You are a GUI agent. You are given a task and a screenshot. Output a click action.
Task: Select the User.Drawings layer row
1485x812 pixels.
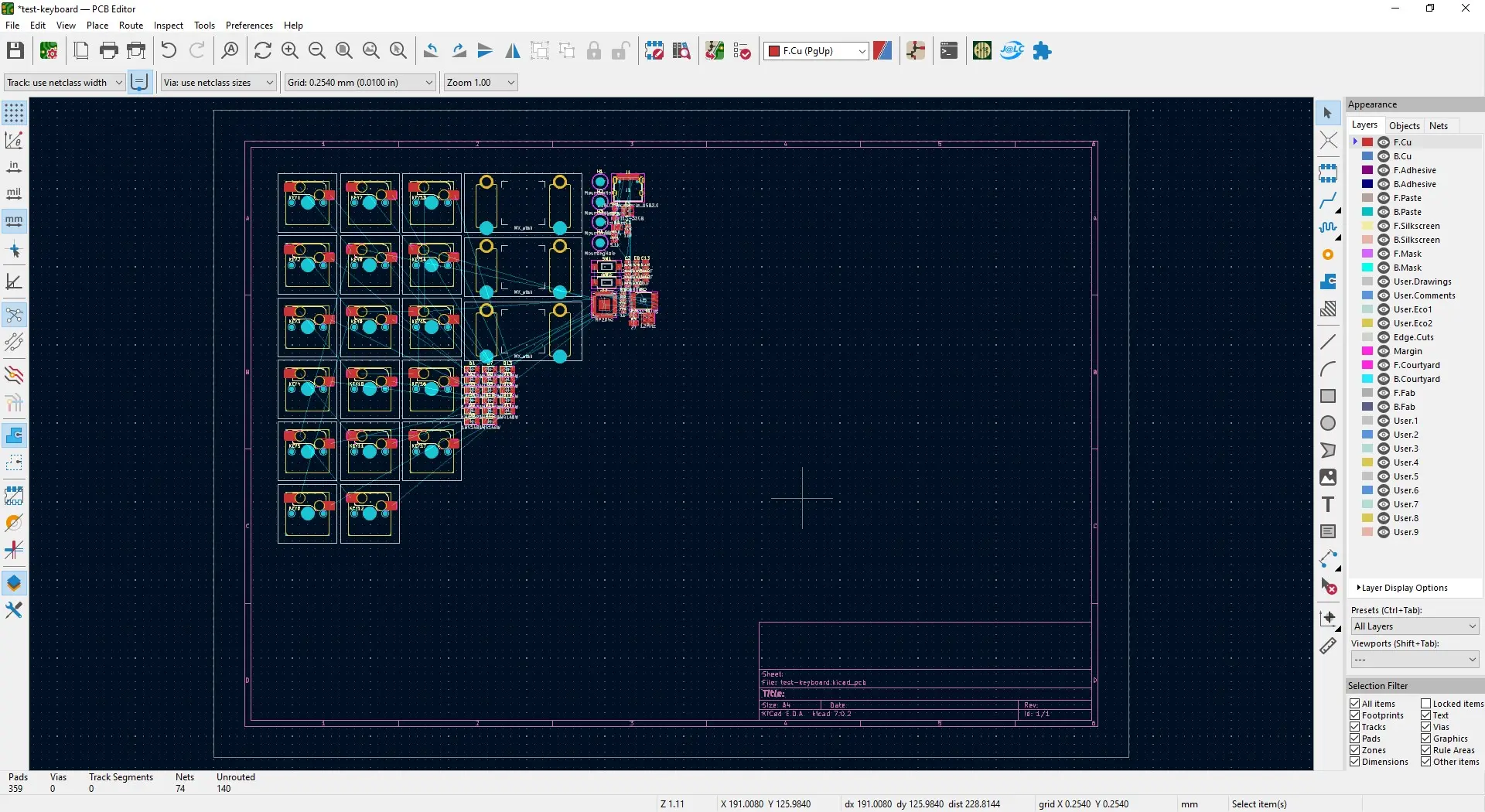tap(1415, 281)
